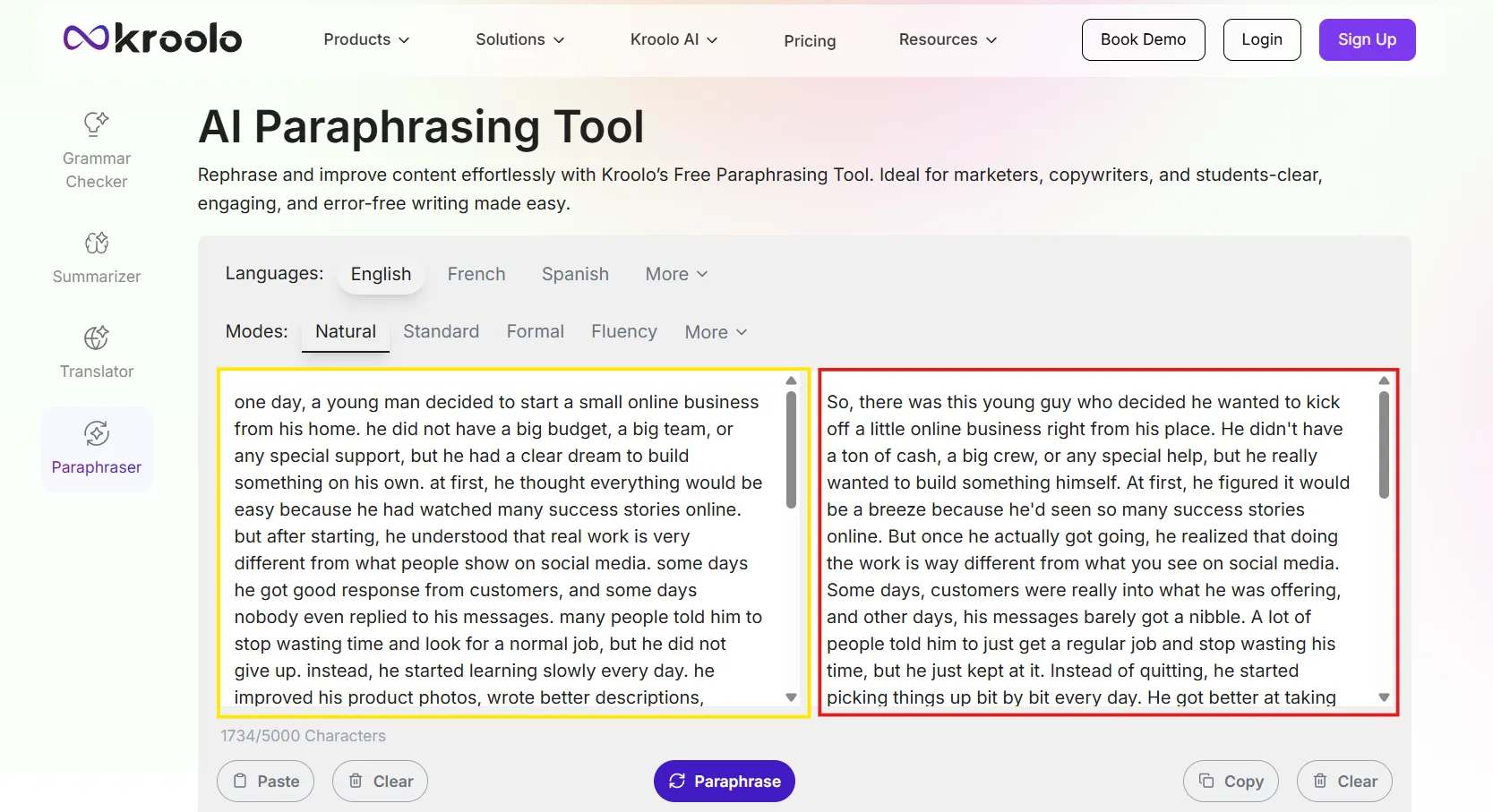Screen dimensions: 1493x812
Task: Switch language to Spanish
Action: click(x=575, y=274)
